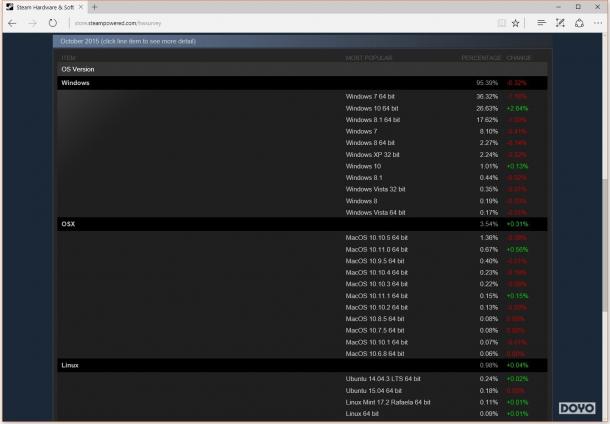Click the Windows Vista 32 bit entry
This screenshot has height=424, width=610.
pos(375,189)
